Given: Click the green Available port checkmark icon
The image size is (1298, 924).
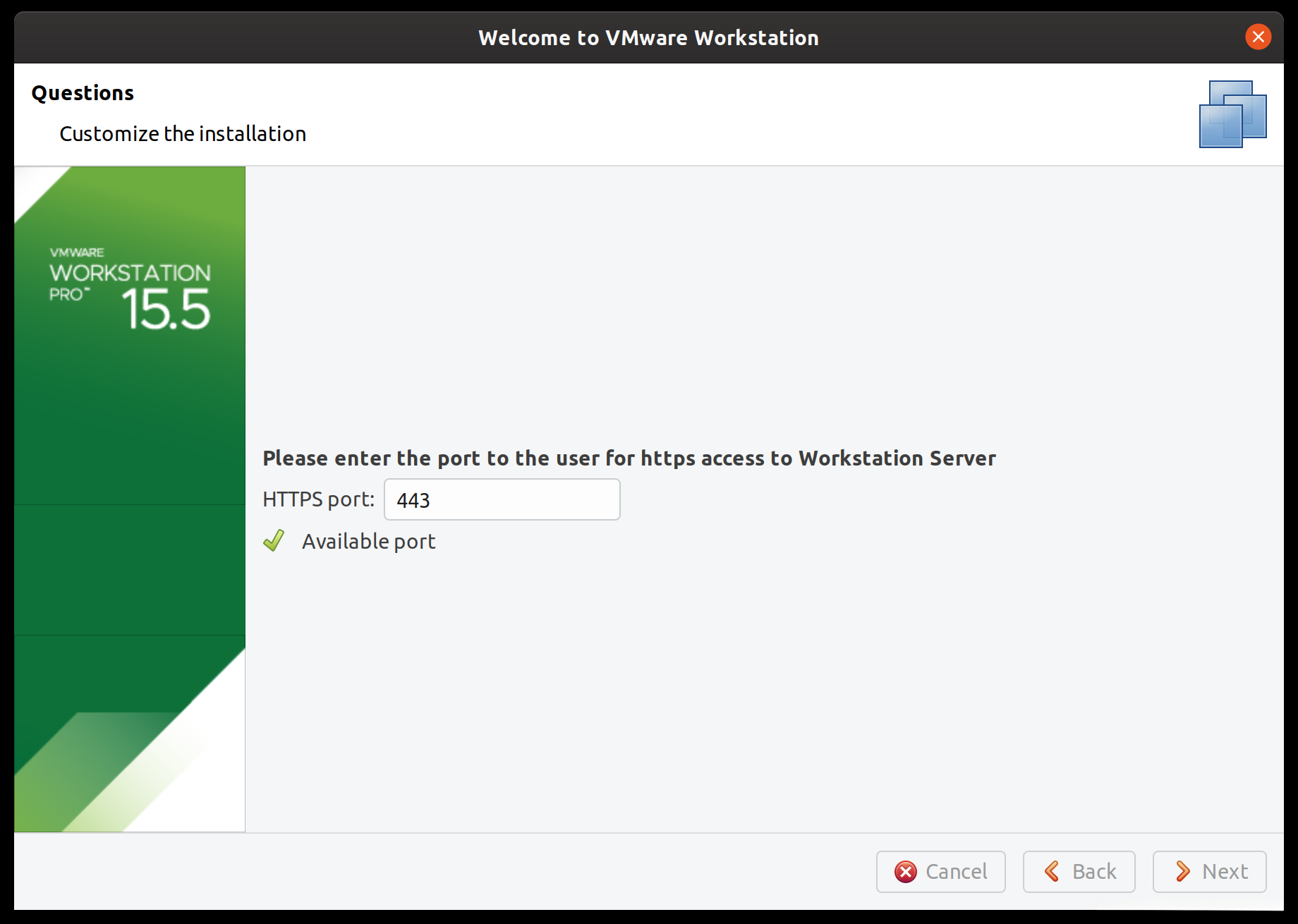Looking at the screenshot, I should [274, 541].
